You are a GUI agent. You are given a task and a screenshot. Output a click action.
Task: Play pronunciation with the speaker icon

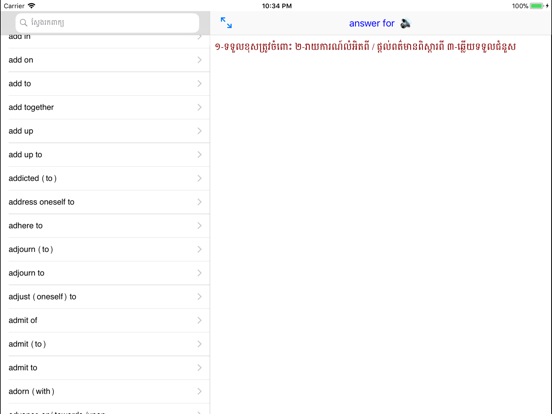click(406, 23)
